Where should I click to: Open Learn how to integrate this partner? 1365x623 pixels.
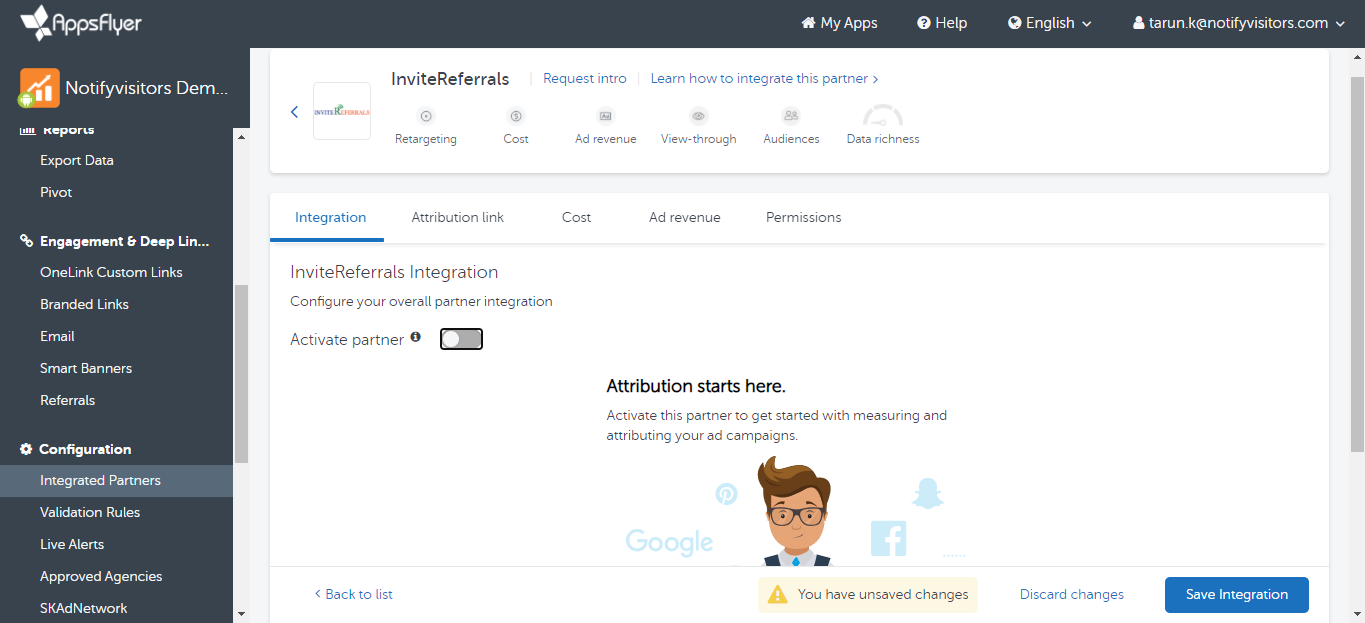click(765, 78)
